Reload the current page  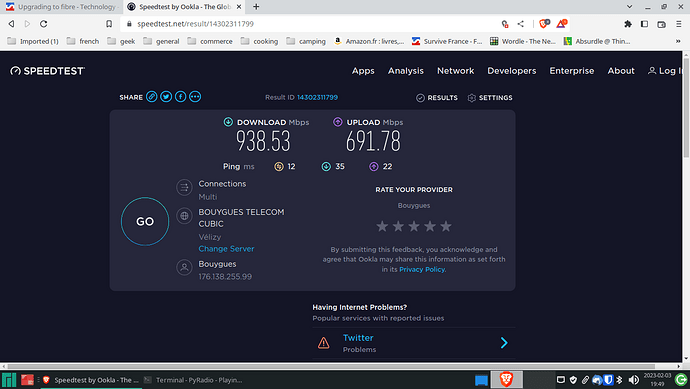(44, 24)
